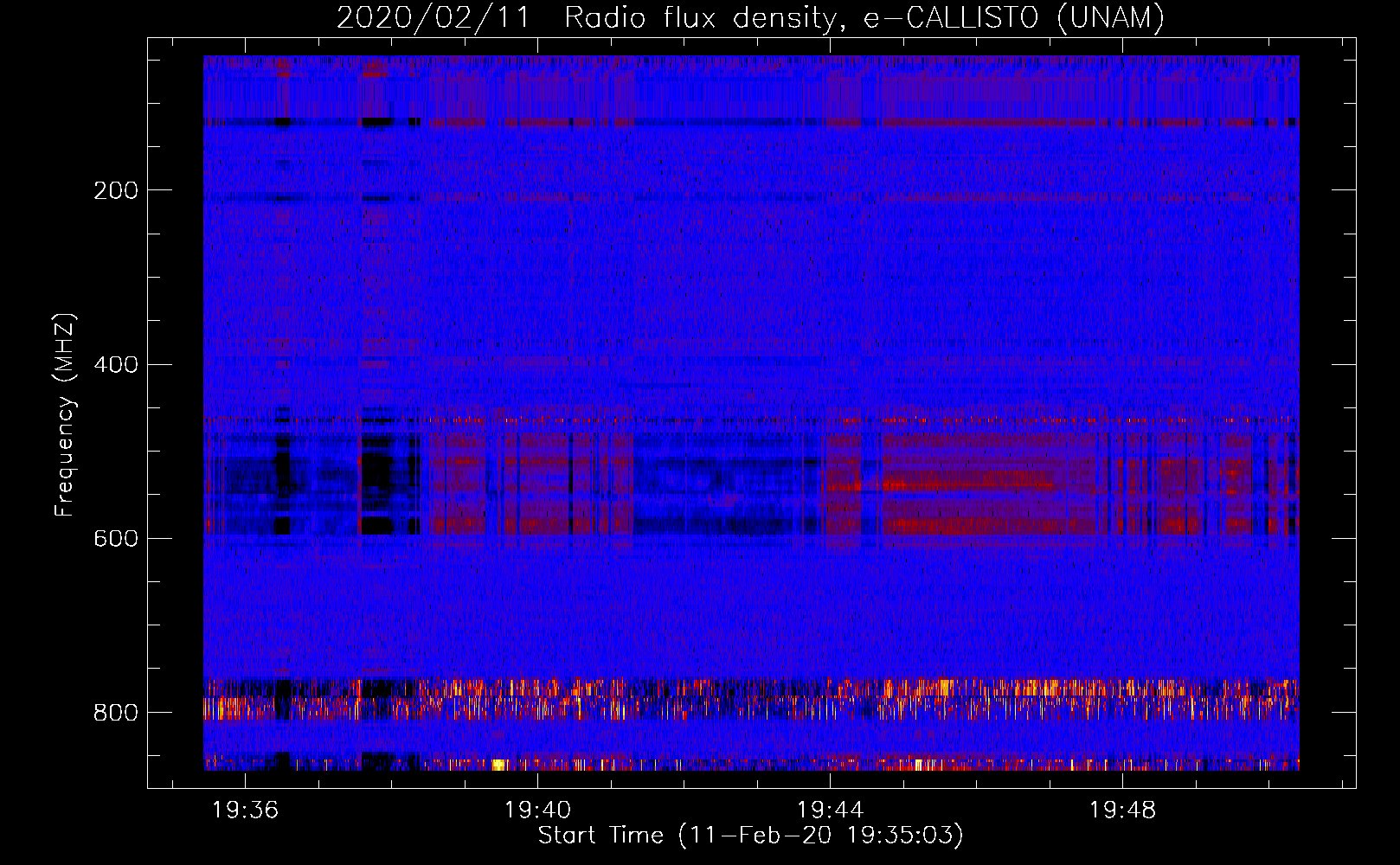Click the date "2020/02/11" in title
This screenshot has width=1400, height=865.
[x=433, y=17]
